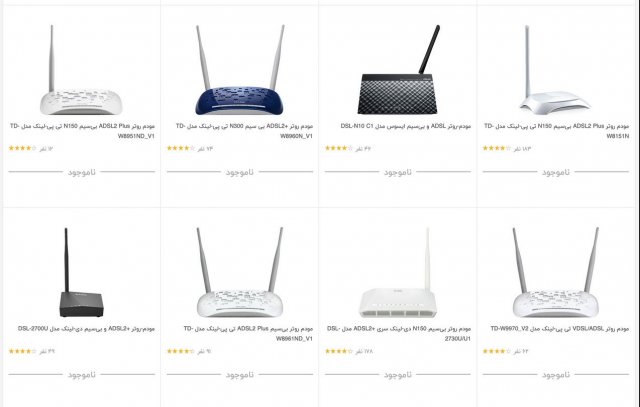640x407 pixels.
Task: Open the TD-W8961ND_V1 two-antenna router image
Action: [240, 272]
